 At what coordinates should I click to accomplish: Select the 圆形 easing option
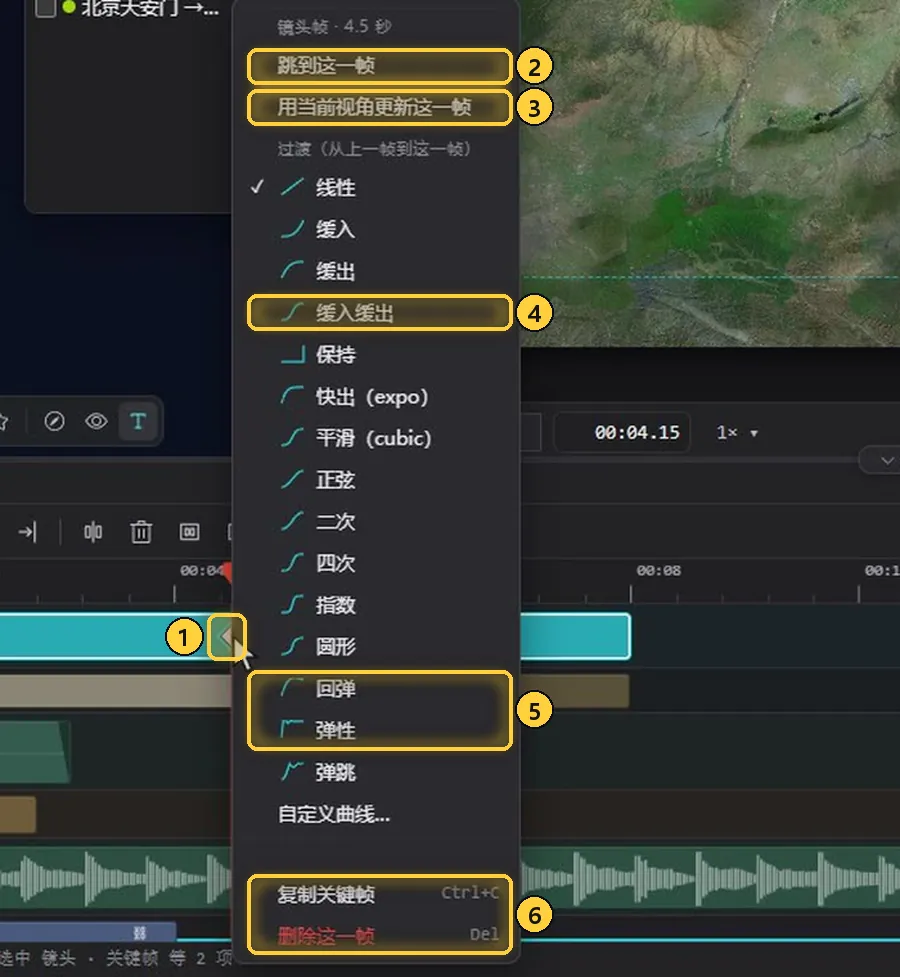[x=376, y=647]
